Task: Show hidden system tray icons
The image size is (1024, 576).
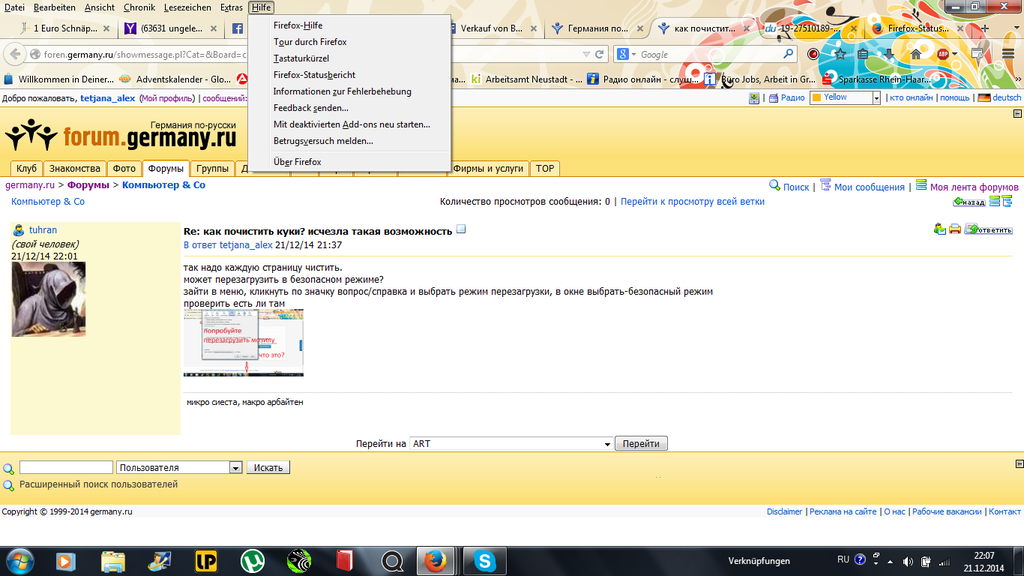Action: [890, 562]
